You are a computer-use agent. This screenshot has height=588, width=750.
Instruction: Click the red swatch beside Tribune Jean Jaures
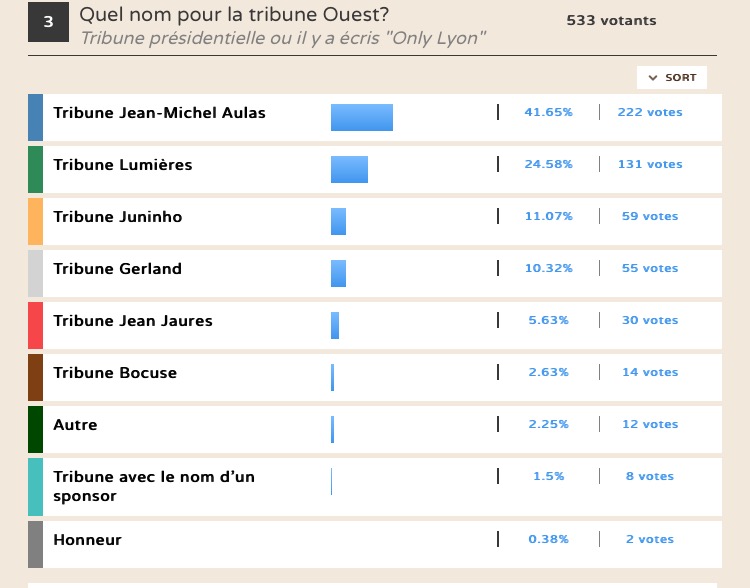[36, 325]
